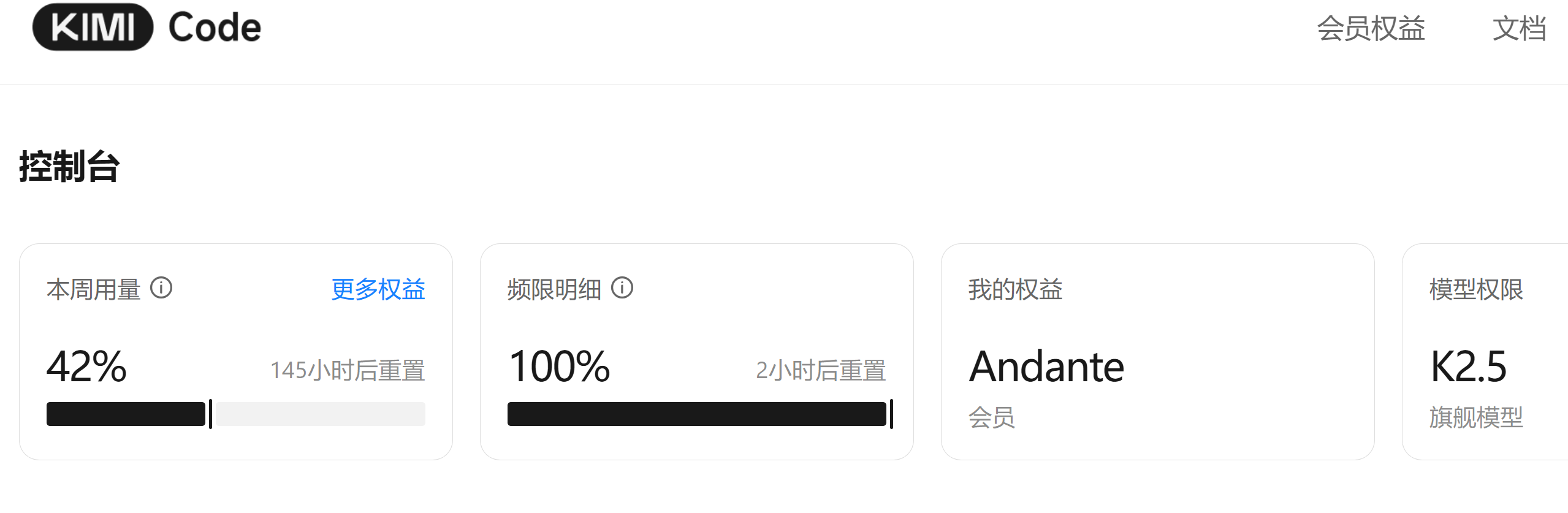
Task: Click the 42% usage figure
Action: 87,367
